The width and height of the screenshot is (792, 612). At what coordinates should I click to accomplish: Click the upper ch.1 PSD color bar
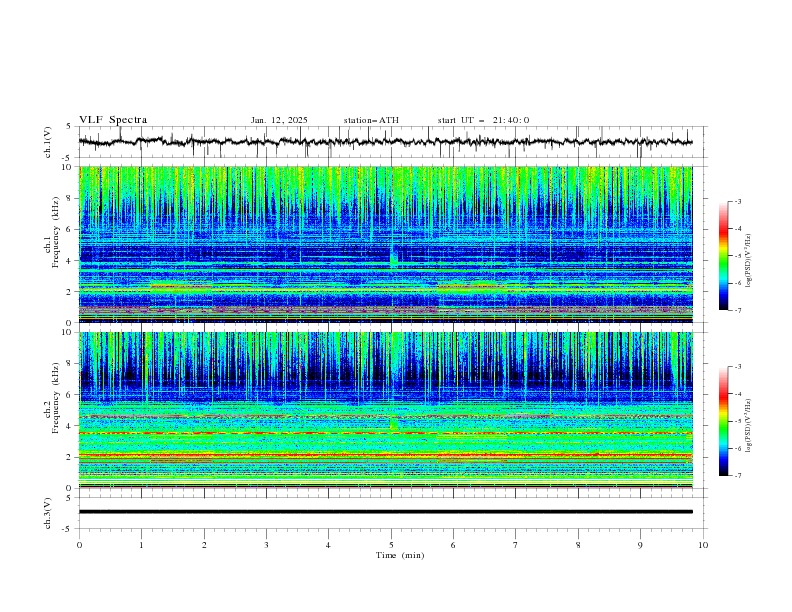[x=723, y=256]
